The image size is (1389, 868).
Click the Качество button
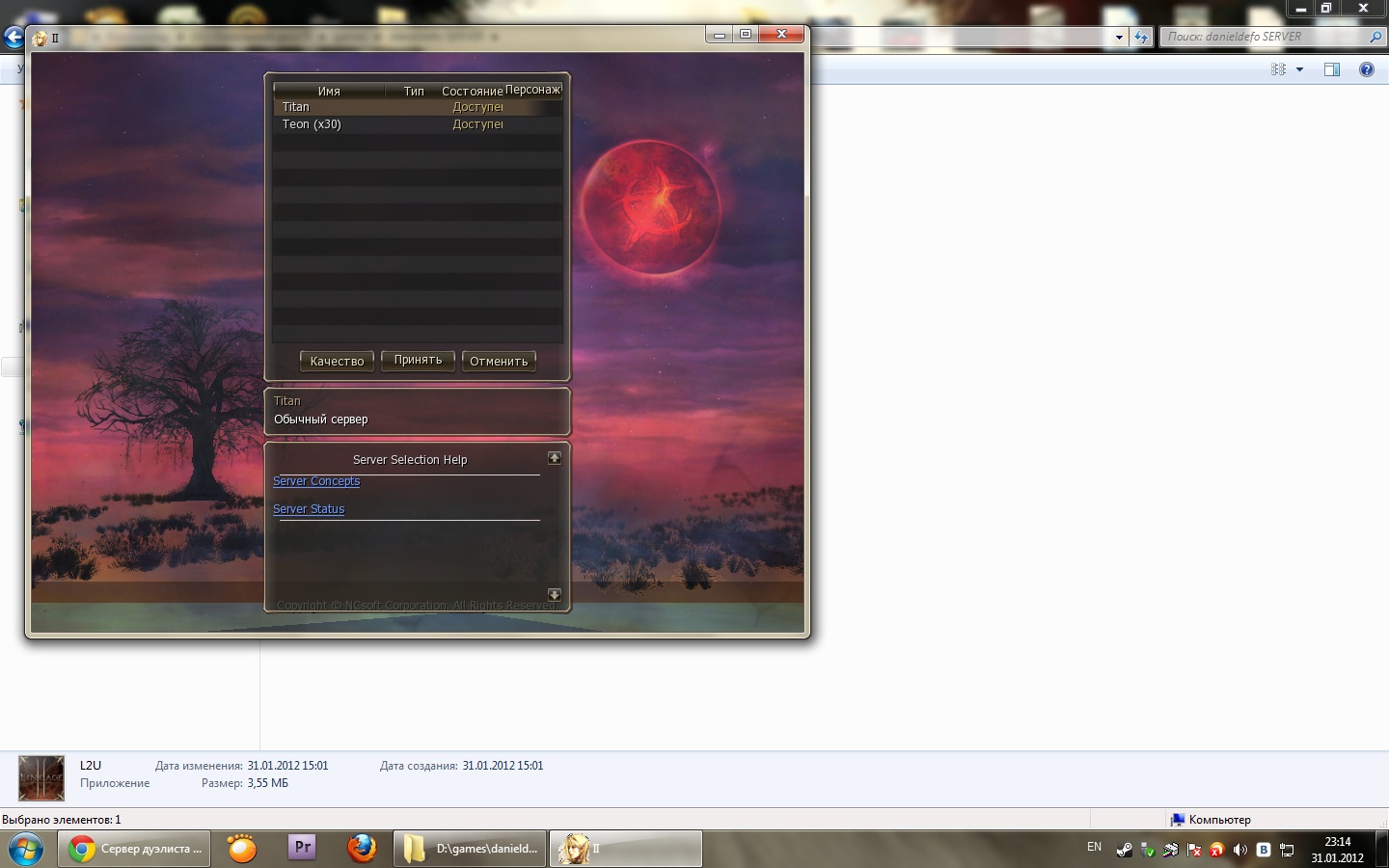(x=337, y=361)
